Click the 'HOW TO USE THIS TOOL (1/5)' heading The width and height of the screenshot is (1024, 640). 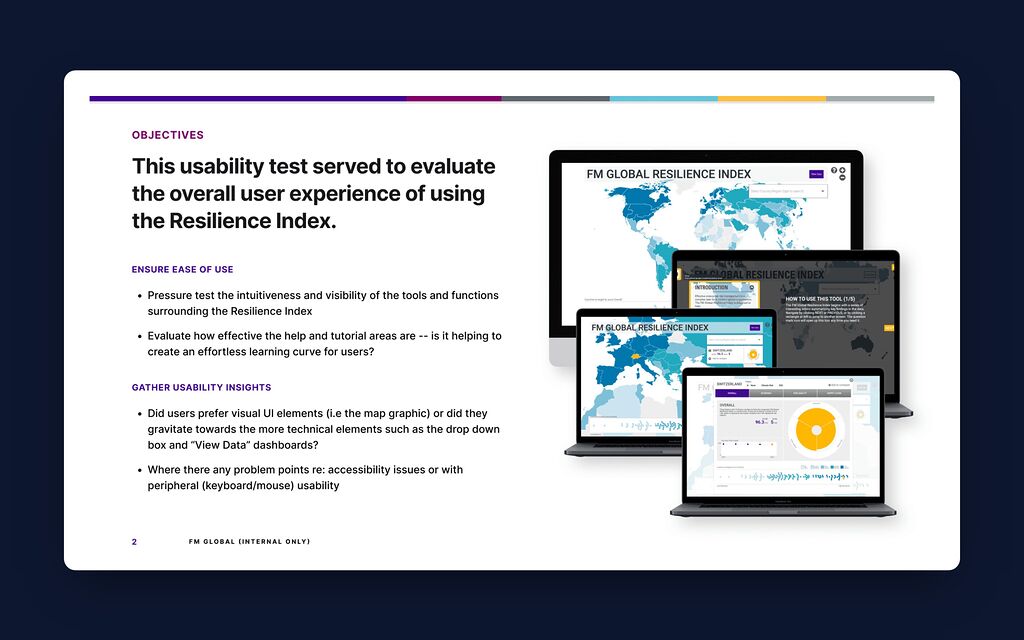(x=820, y=298)
